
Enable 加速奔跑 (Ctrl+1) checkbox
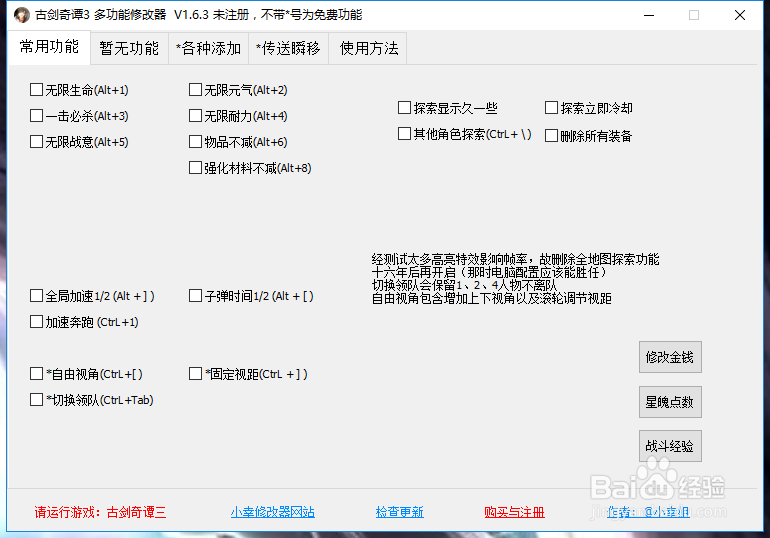click(36, 322)
